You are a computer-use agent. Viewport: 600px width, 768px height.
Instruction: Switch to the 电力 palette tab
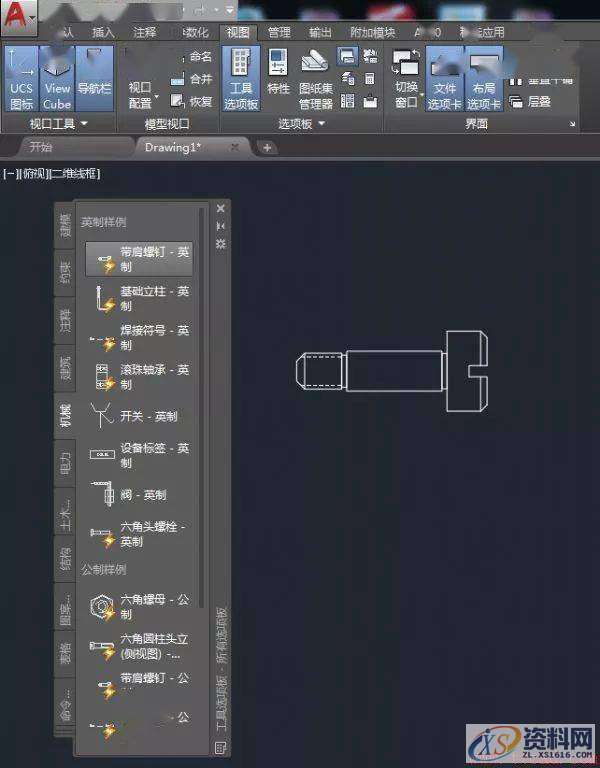tap(65, 463)
